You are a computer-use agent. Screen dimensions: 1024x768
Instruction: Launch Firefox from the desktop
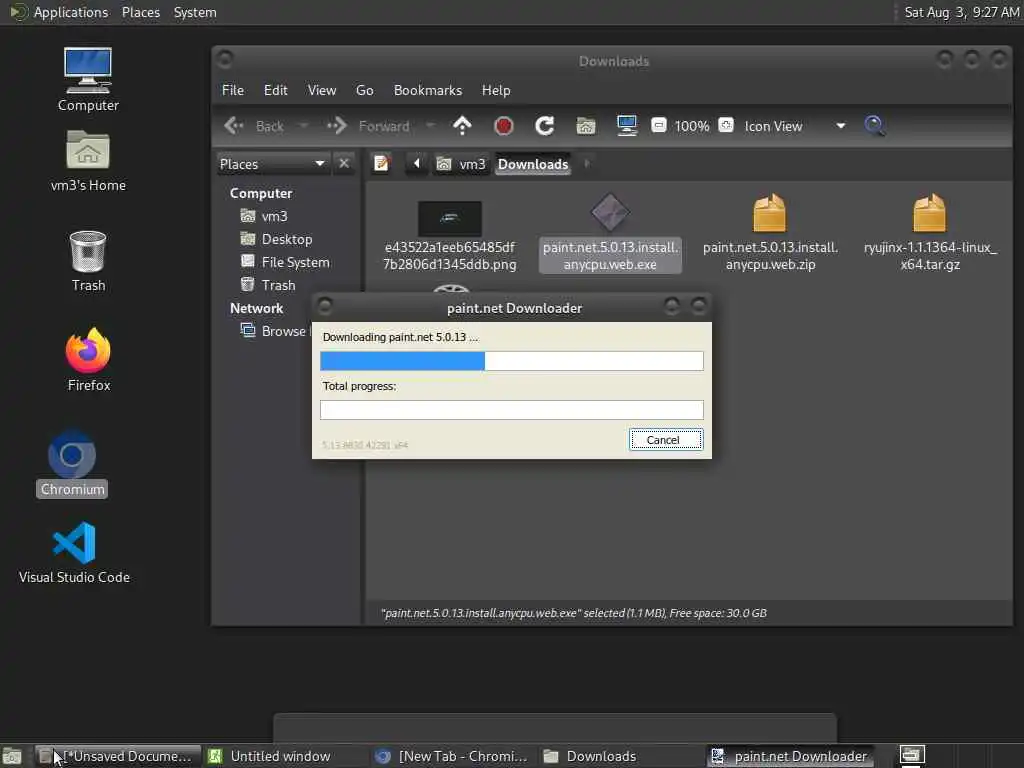click(88, 359)
